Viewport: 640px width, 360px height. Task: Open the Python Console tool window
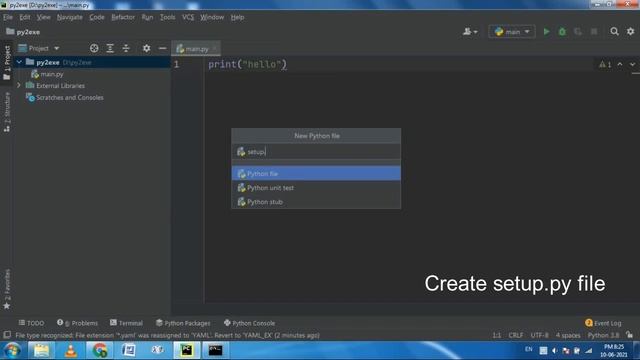point(249,323)
